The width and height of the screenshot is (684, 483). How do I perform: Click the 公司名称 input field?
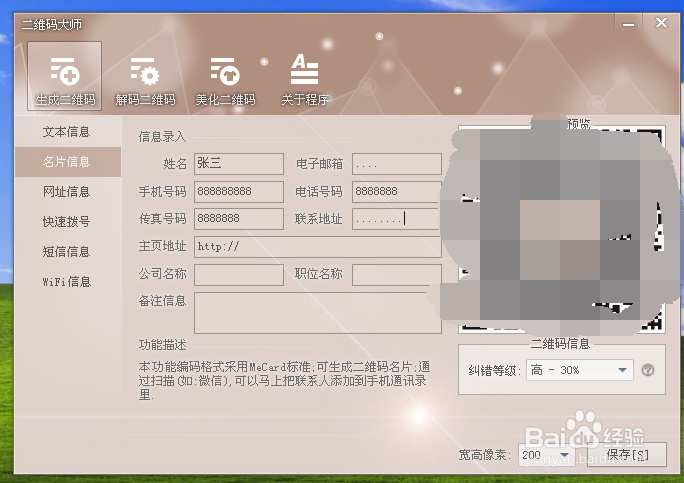pyautogui.click(x=239, y=275)
